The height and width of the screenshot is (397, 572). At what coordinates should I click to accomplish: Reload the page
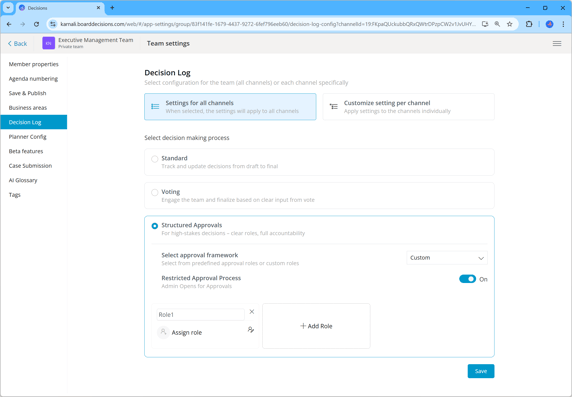pos(36,24)
